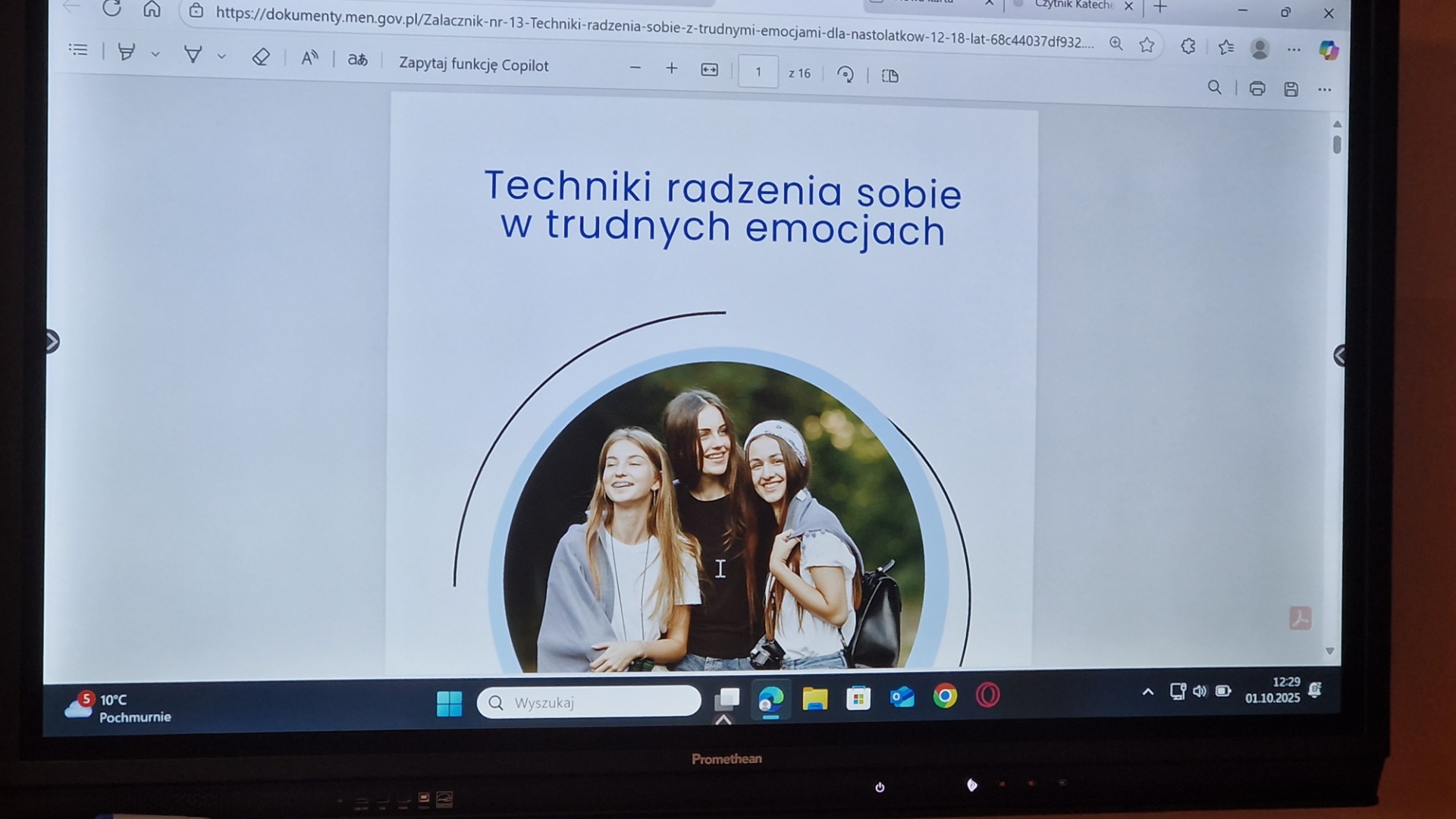
Task: Zoom out with the minus button
Action: coord(635,68)
